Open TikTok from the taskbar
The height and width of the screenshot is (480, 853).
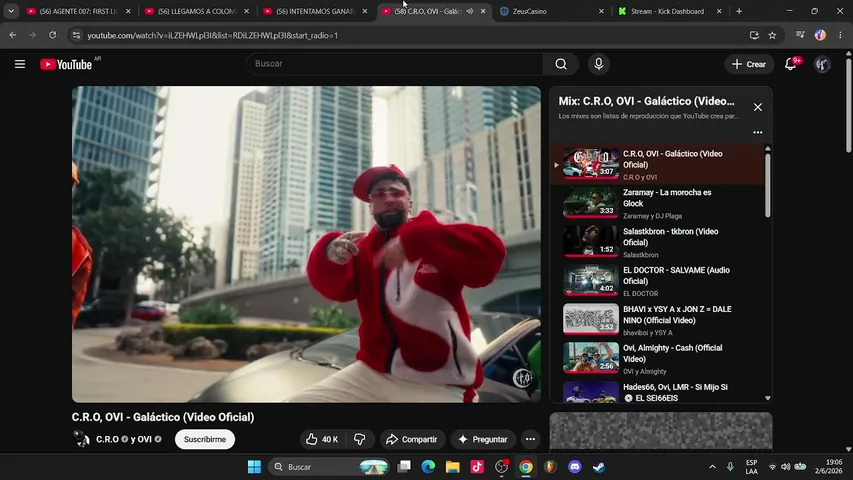[x=477, y=467]
